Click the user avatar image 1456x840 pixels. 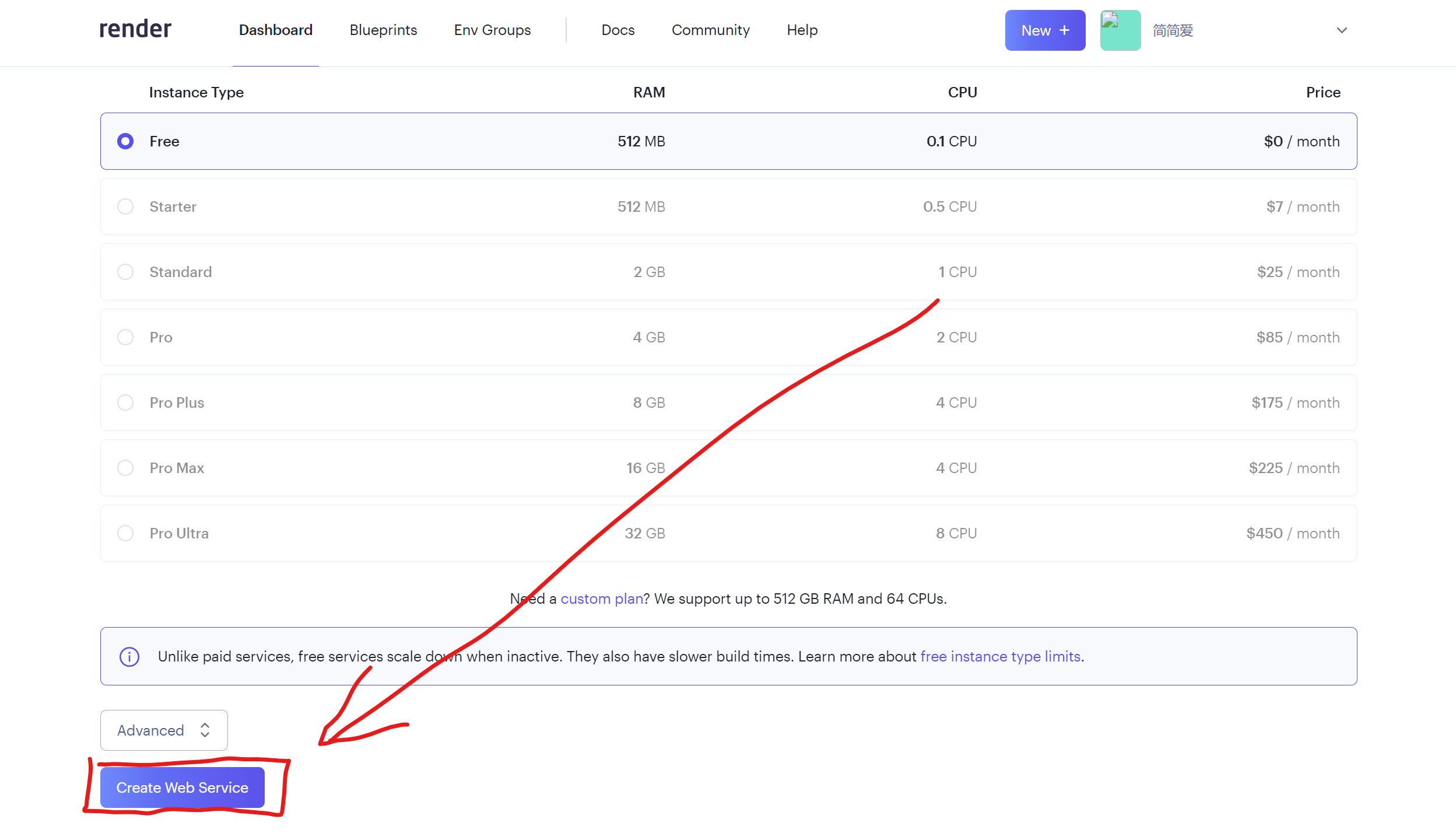[x=1120, y=30]
